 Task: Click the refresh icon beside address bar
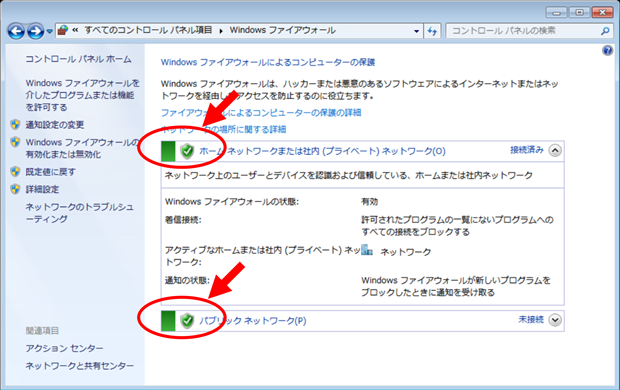coord(432,31)
